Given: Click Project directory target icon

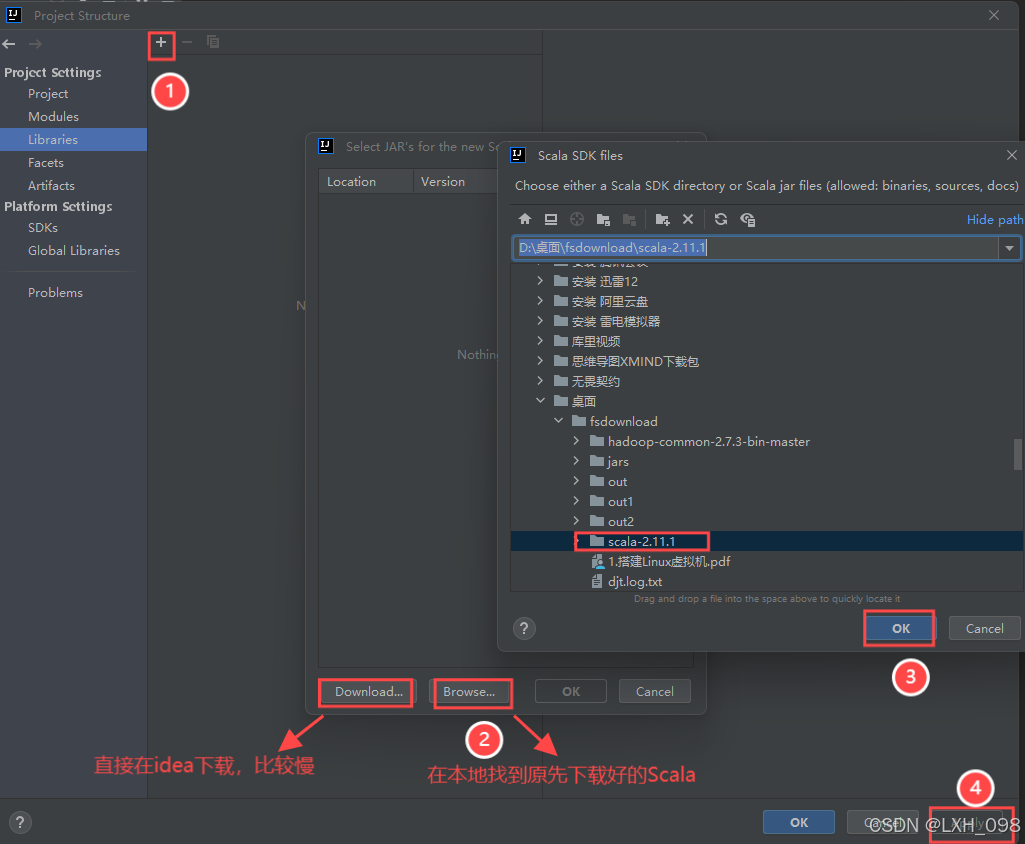Looking at the screenshot, I should 577,219.
